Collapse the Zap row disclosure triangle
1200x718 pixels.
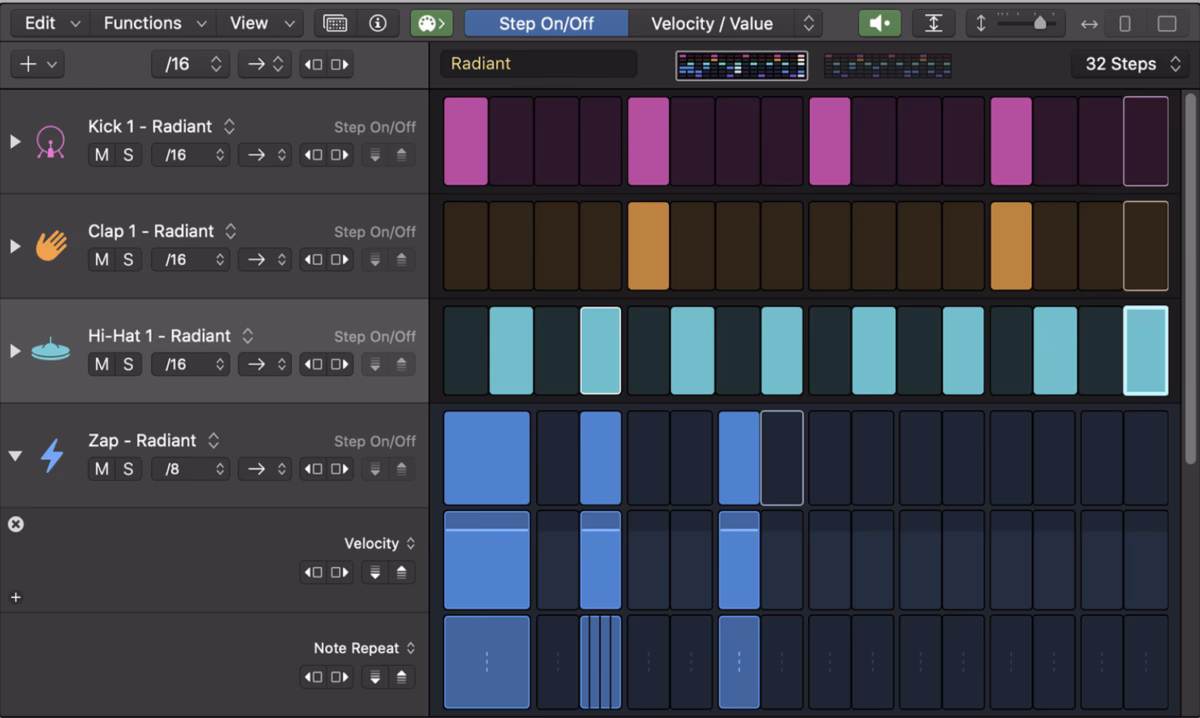pos(15,456)
